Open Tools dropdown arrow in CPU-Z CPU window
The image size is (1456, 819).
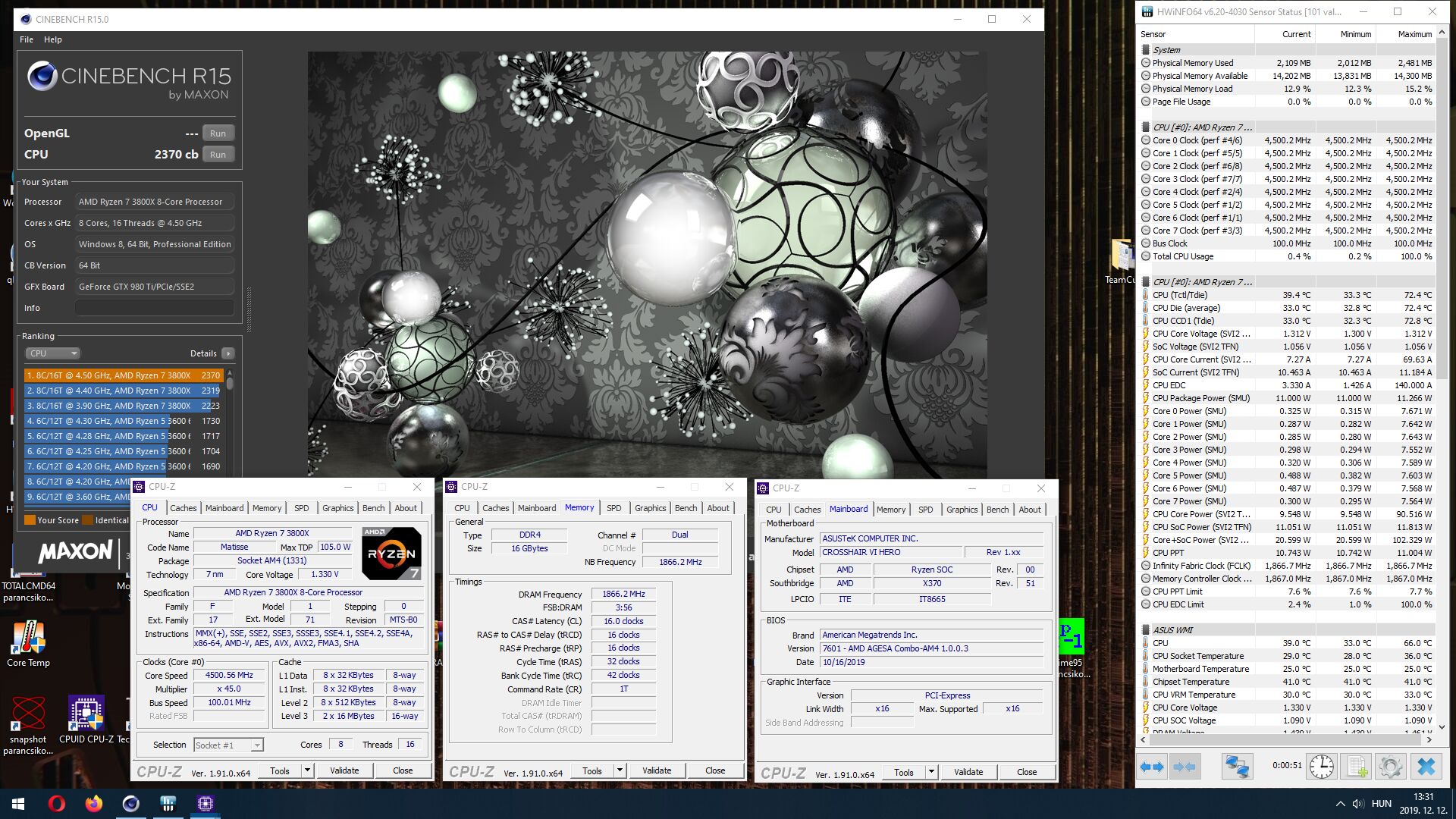307,770
